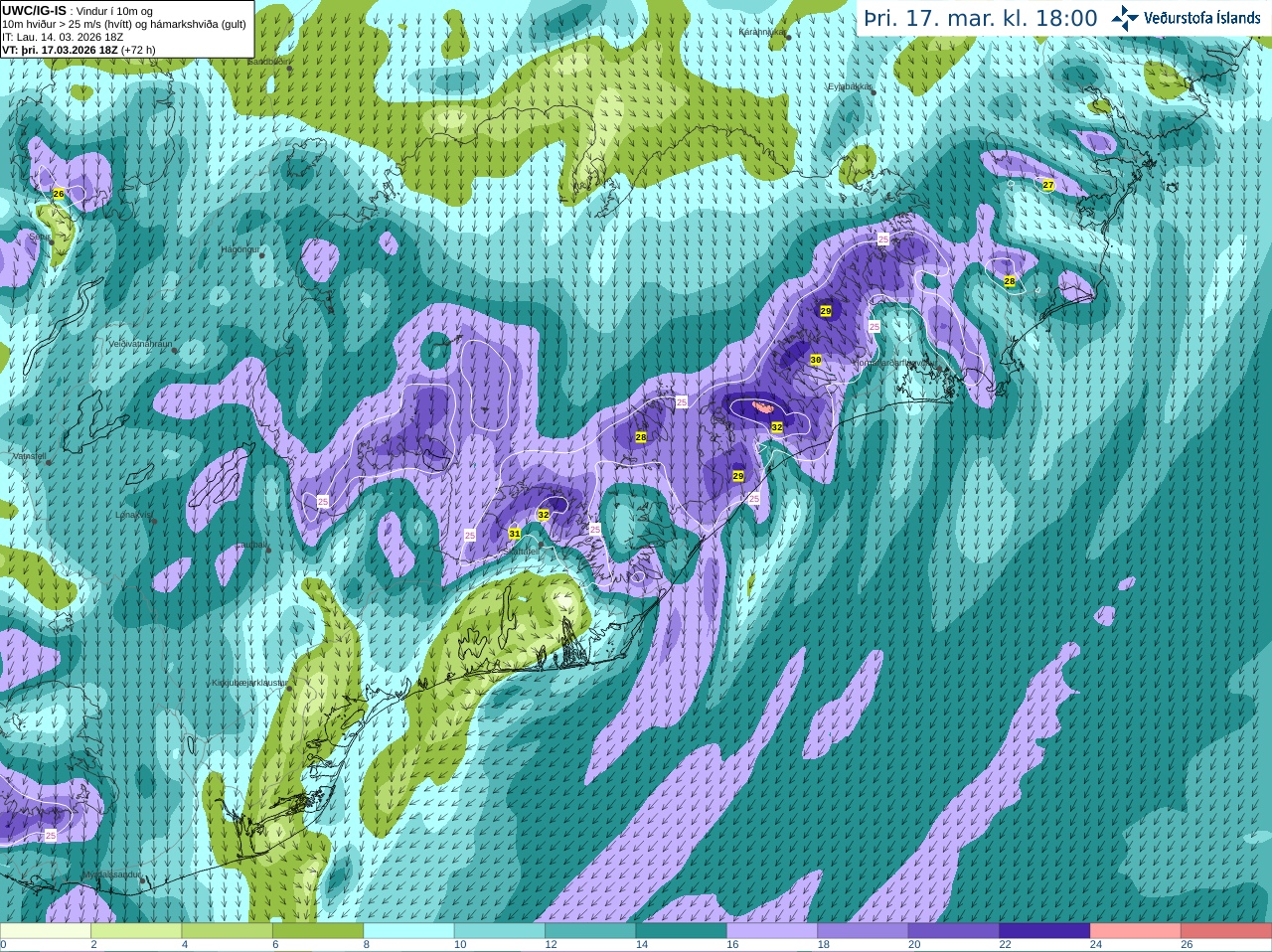Image resolution: width=1272 pixels, height=952 pixels.
Task: Click the legend scale number 8
Action: [367, 945]
